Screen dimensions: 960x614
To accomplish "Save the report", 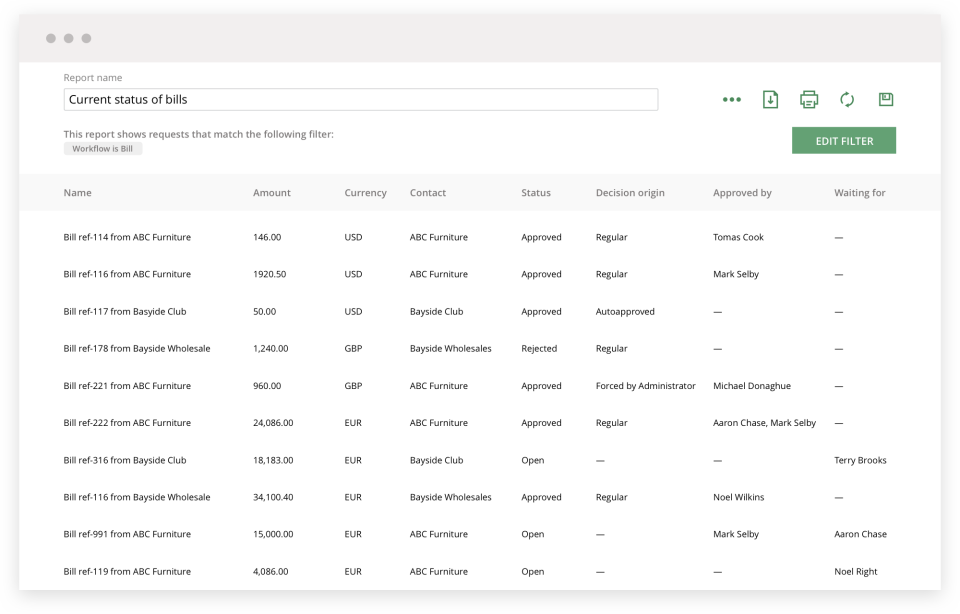I will [884, 99].
